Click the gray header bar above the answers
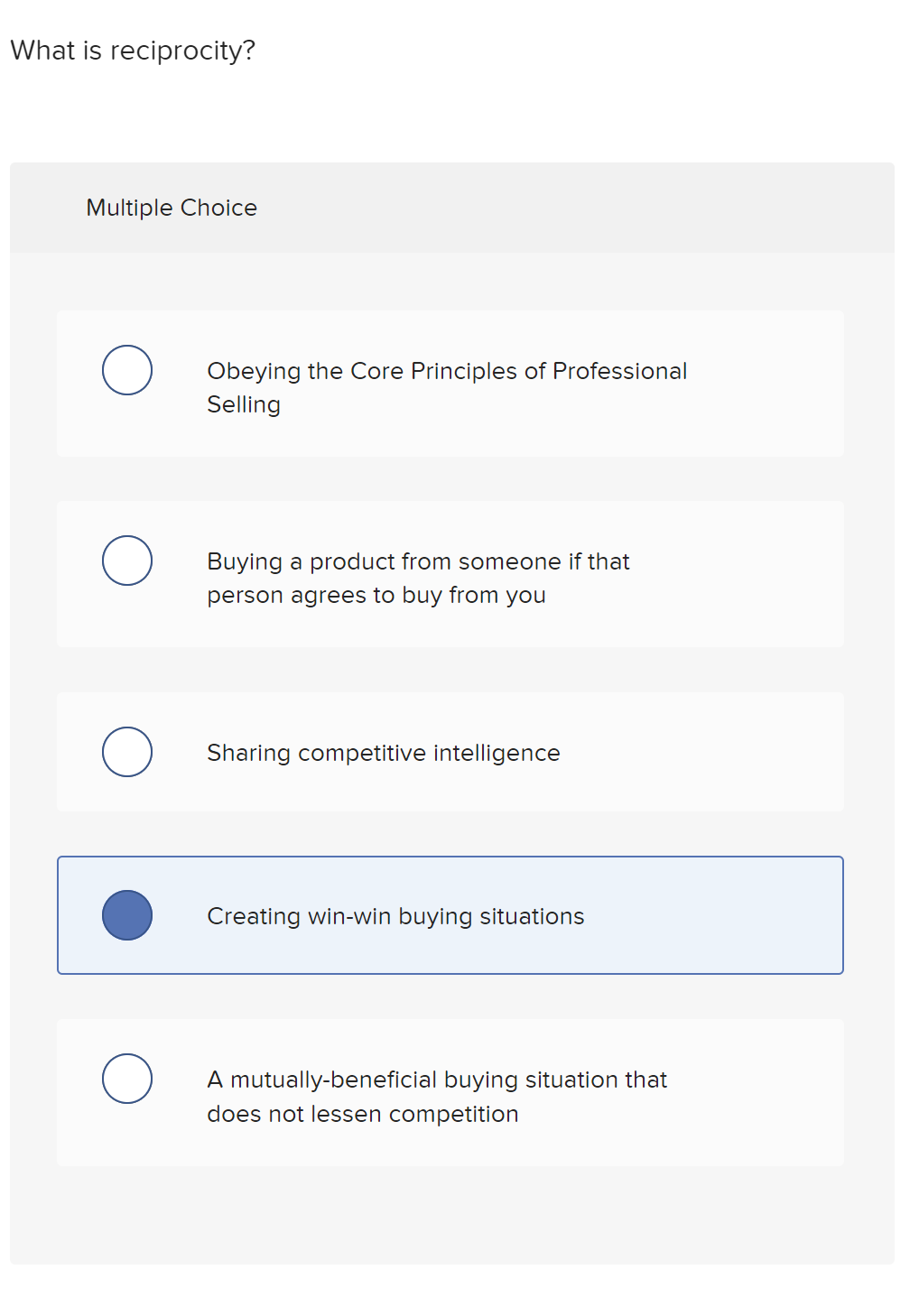 click(542, 208)
